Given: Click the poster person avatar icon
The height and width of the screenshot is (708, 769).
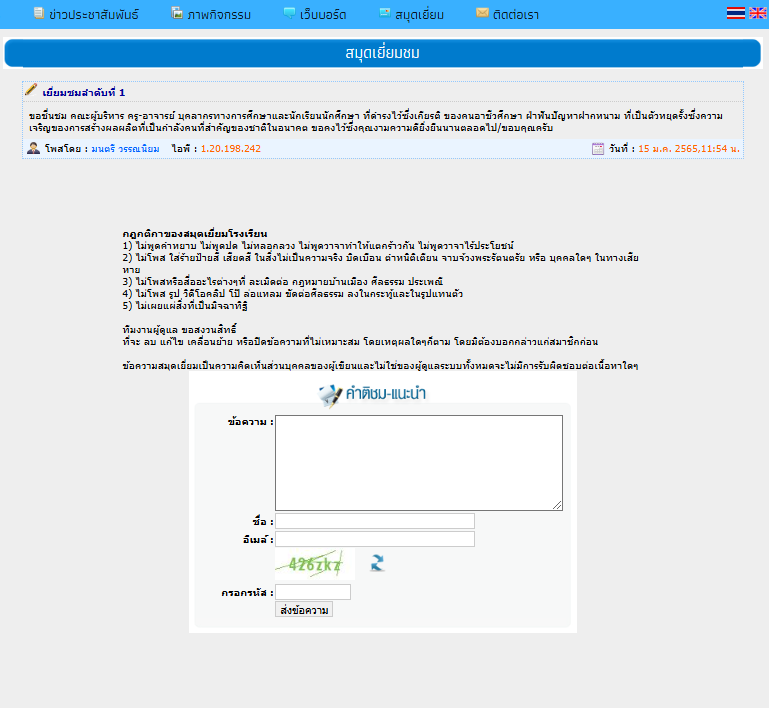Looking at the screenshot, I should [x=33, y=148].
